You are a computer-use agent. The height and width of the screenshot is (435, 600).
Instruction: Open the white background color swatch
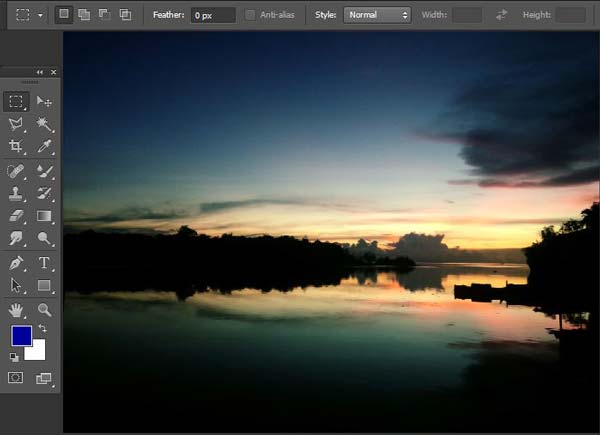[x=37, y=352]
